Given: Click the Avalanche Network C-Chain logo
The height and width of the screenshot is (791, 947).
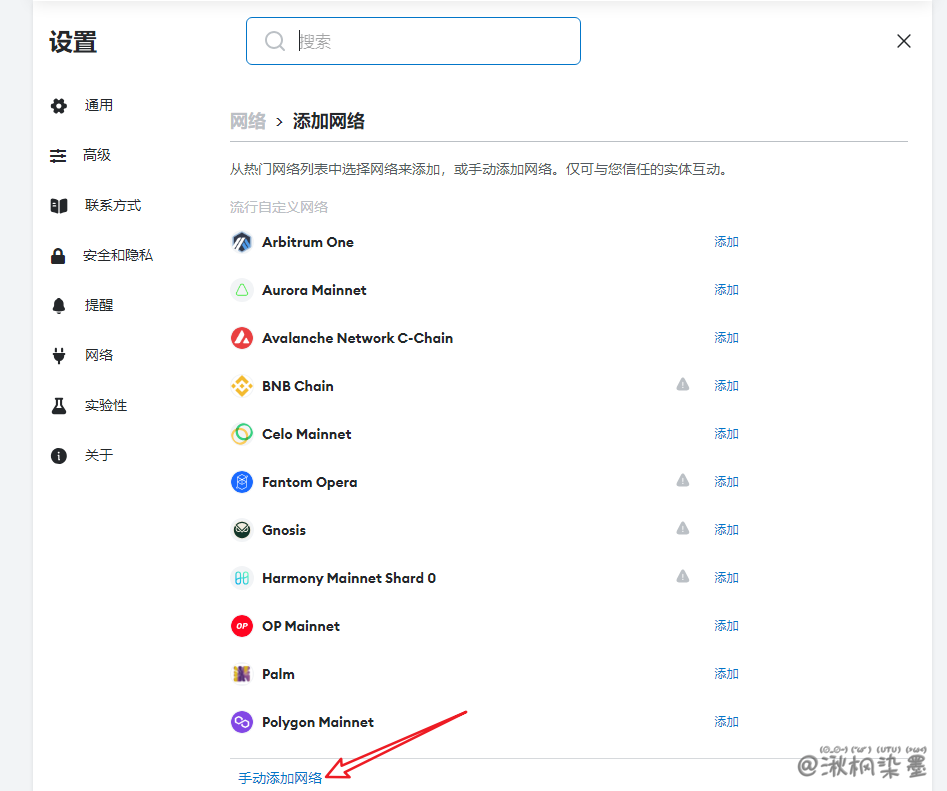Looking at the screenshot, I should click(x=241, y=338).
